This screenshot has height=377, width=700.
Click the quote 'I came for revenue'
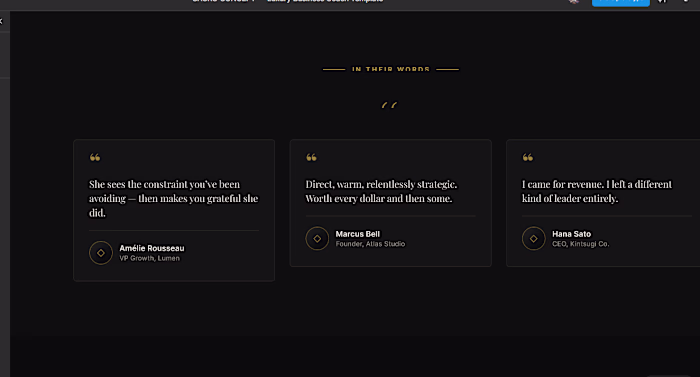(x=597, y=191)
